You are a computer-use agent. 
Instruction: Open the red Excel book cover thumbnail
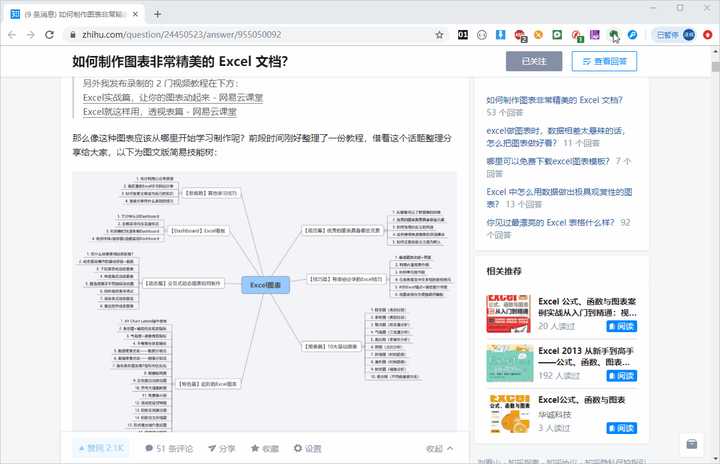(508, 314)
